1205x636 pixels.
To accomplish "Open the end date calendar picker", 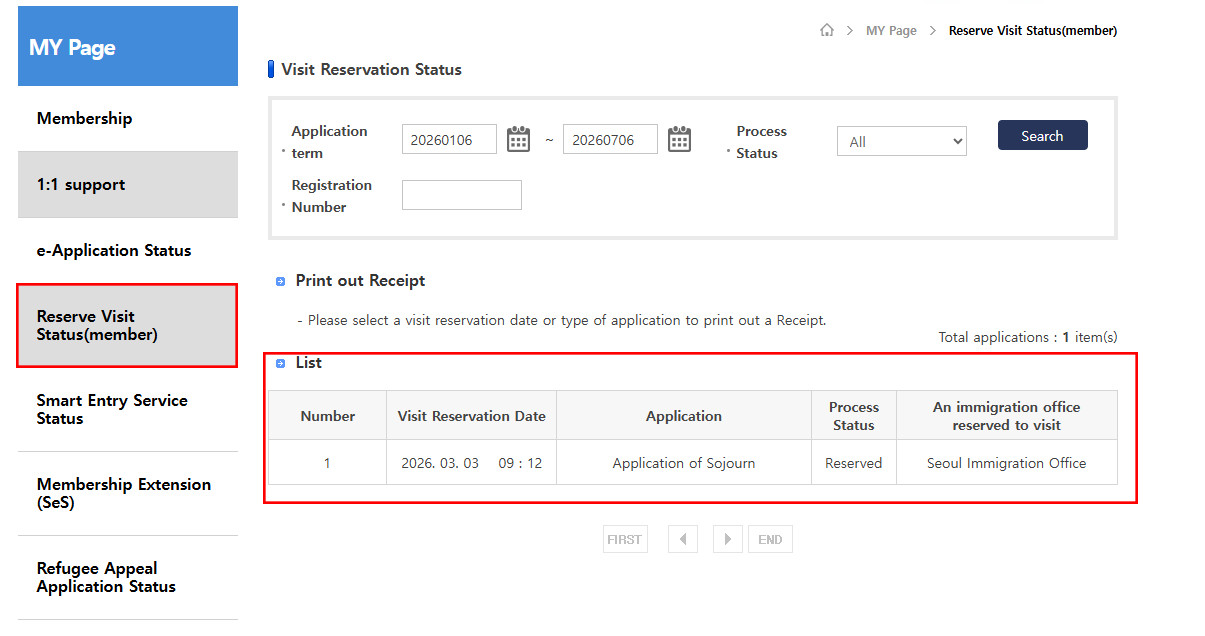I will coord(679,139).
